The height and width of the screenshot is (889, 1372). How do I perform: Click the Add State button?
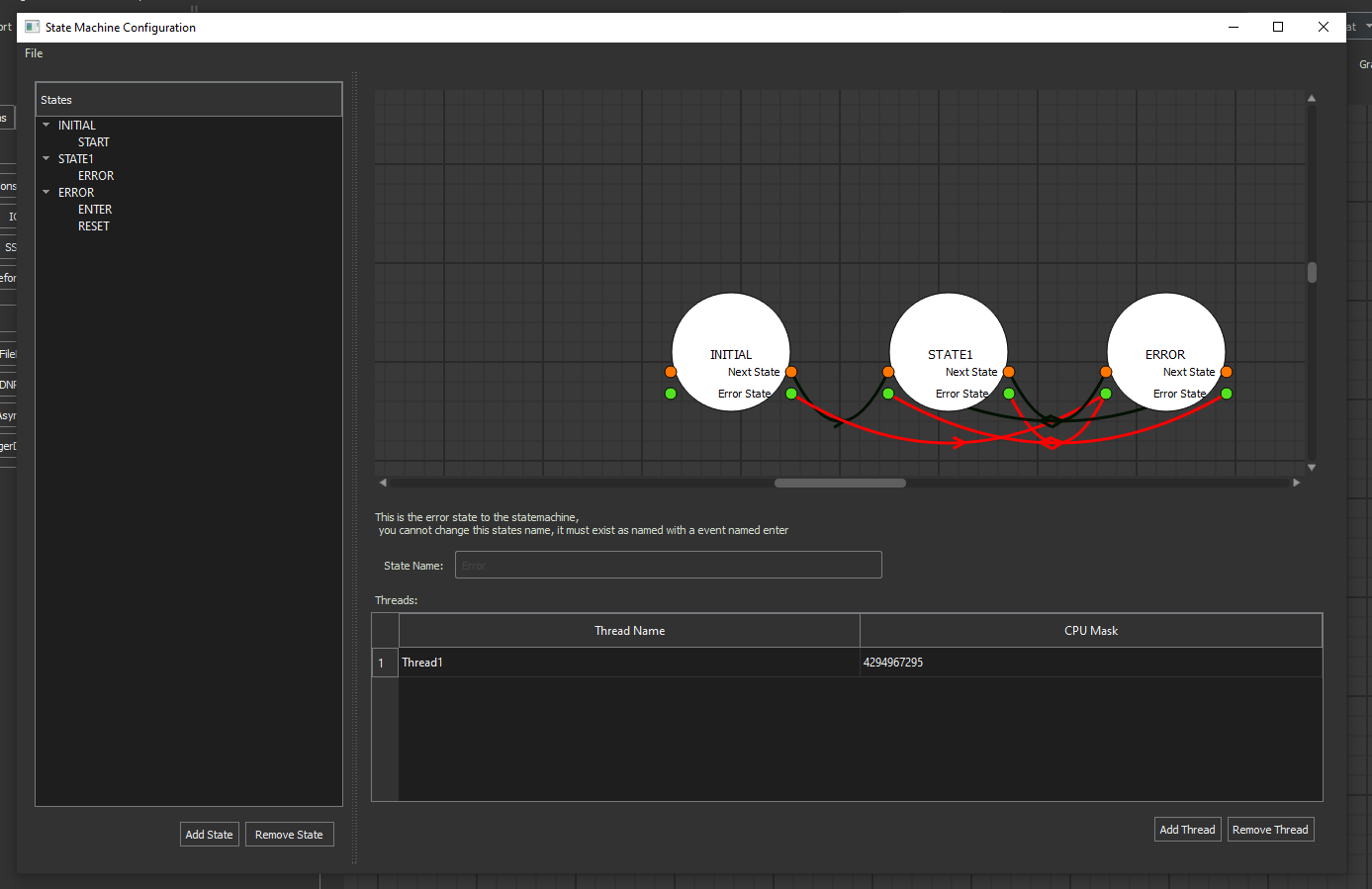pyautogui.click(x=210, y=835)
